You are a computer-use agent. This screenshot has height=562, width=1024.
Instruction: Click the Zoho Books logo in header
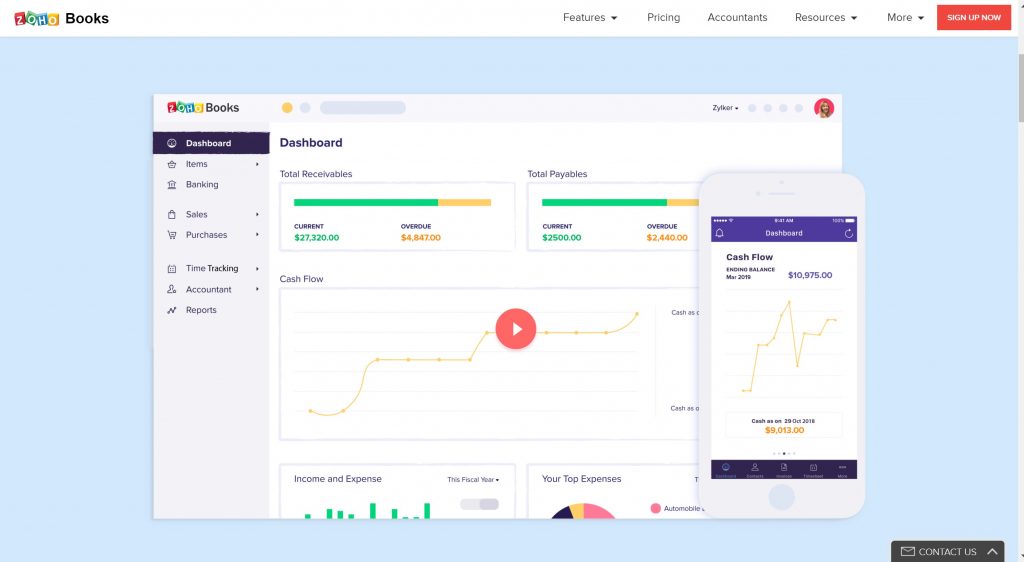coord(61,18)
